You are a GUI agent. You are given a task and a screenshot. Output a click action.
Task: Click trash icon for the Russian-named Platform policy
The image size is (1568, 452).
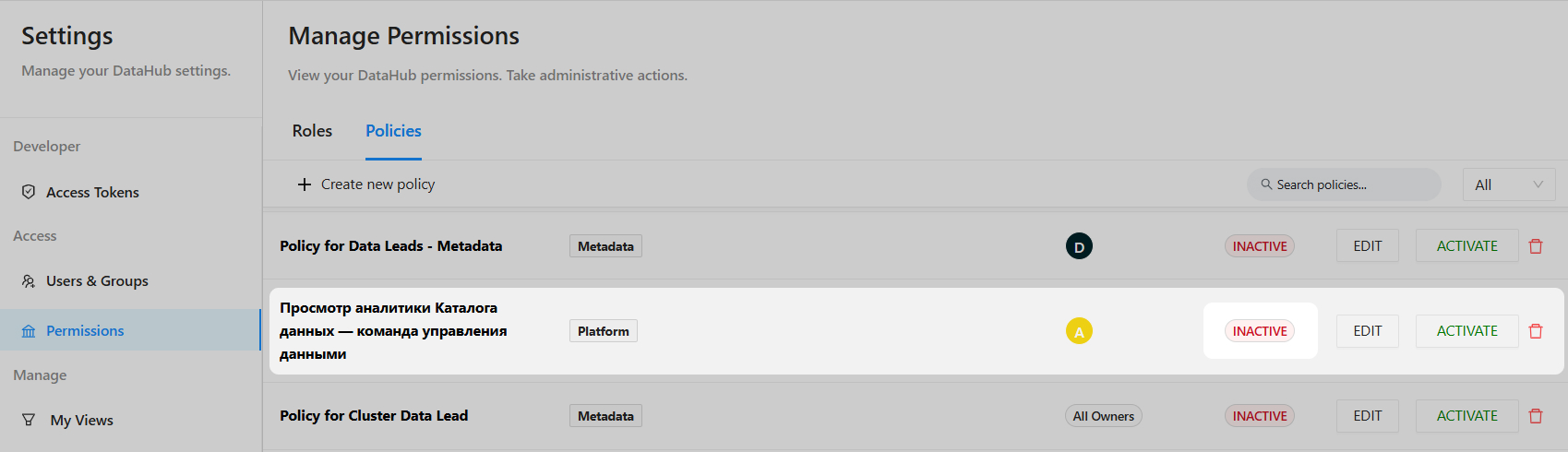click(x=1536, y=331)
